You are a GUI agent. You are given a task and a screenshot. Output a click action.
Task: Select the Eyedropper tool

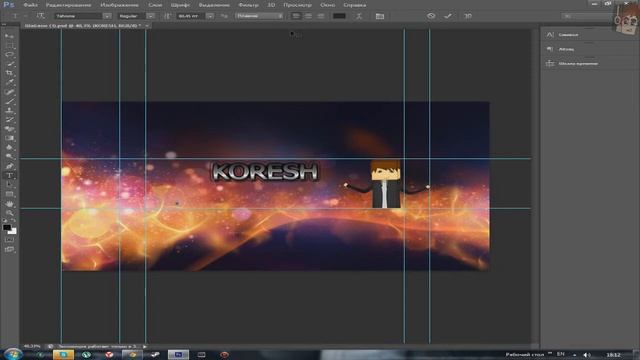click(9, 82)
